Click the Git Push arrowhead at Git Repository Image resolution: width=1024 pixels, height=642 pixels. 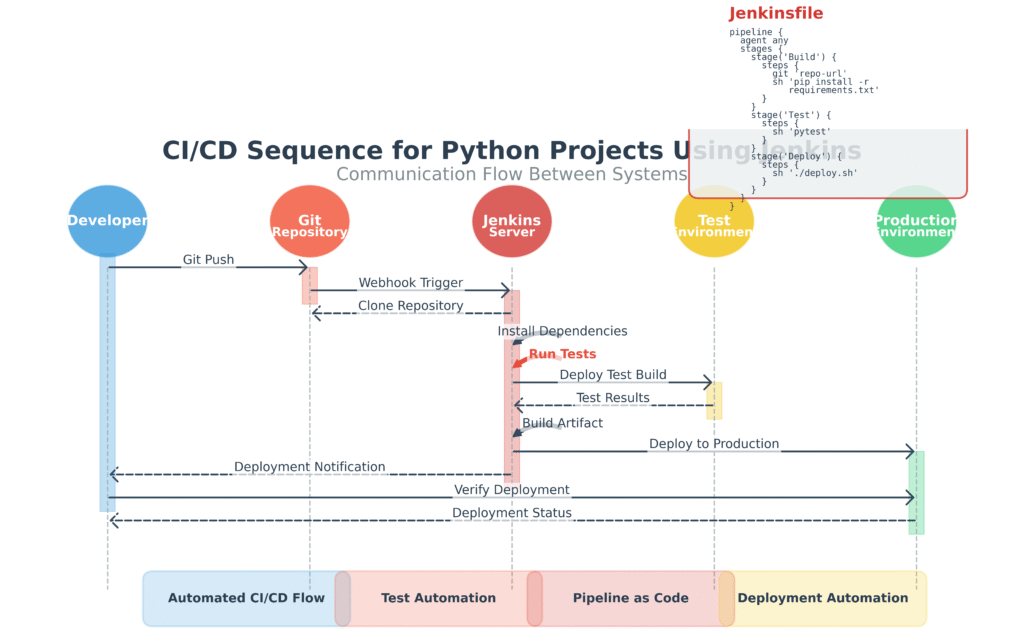(303, 267)
